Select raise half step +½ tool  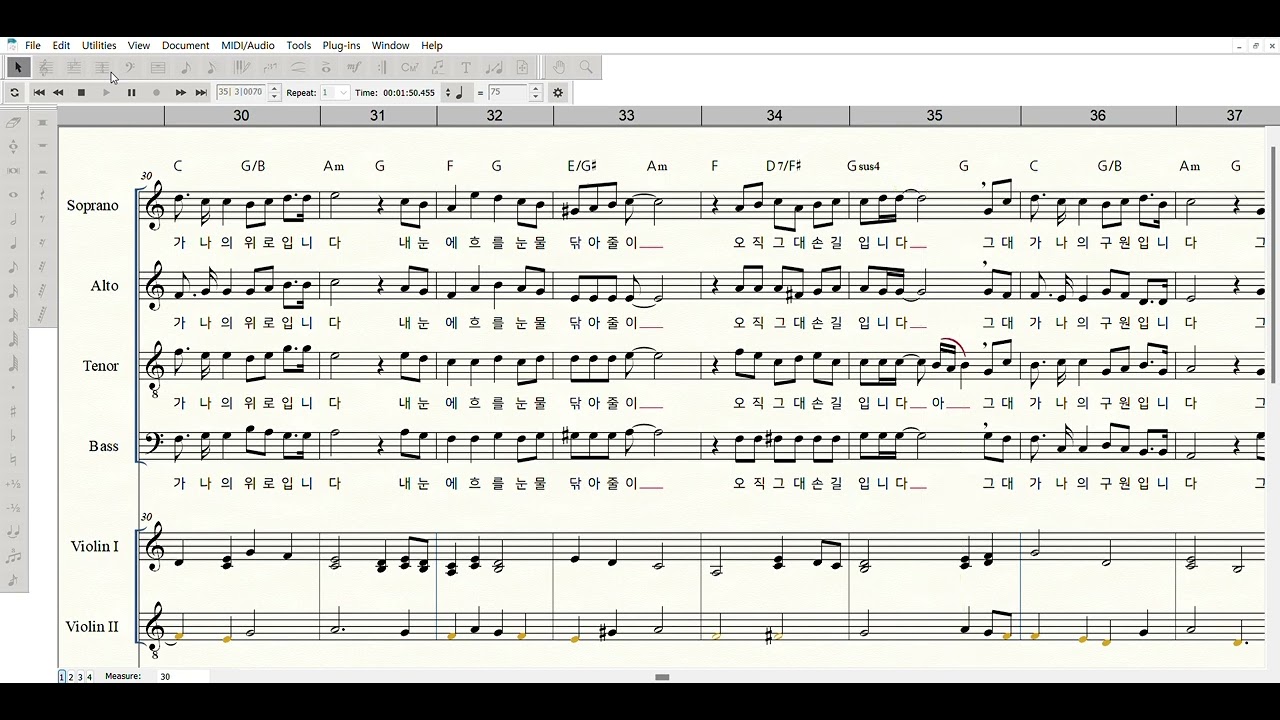click(13, 483)
